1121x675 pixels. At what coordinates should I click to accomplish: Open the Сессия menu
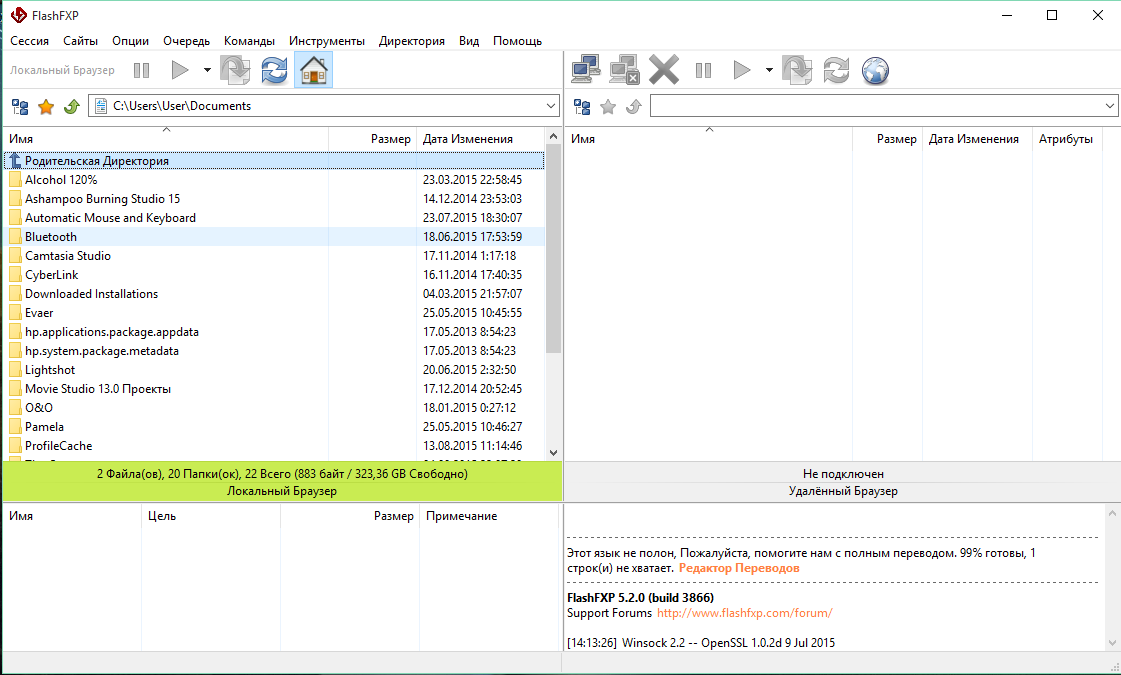click(x=29, y=41)
